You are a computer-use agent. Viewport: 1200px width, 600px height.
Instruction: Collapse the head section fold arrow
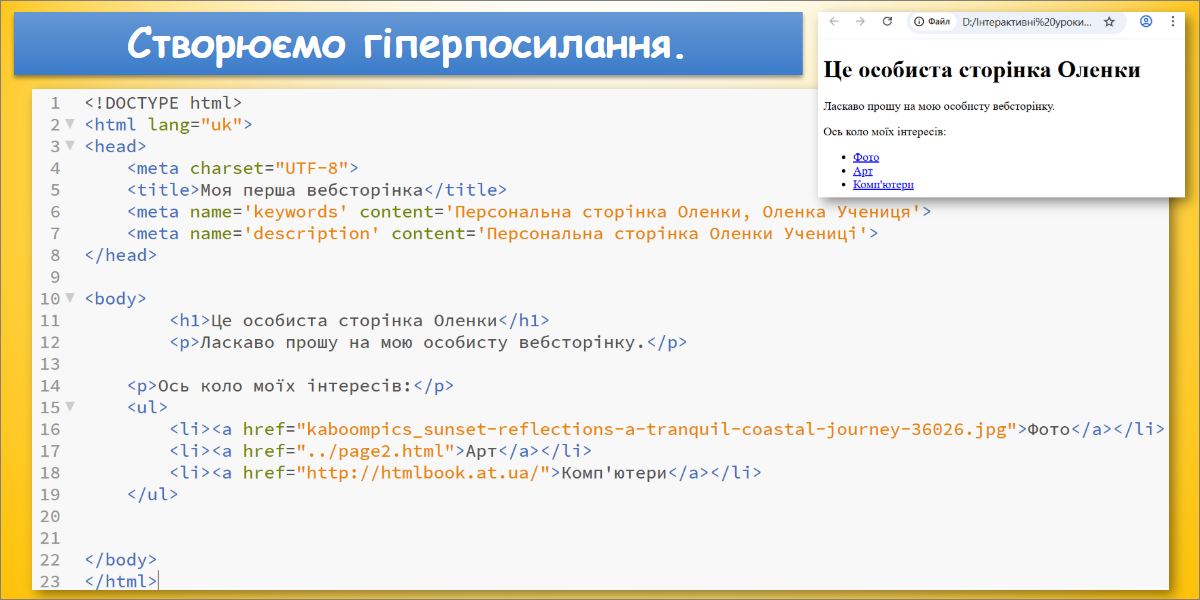[69, 146]
